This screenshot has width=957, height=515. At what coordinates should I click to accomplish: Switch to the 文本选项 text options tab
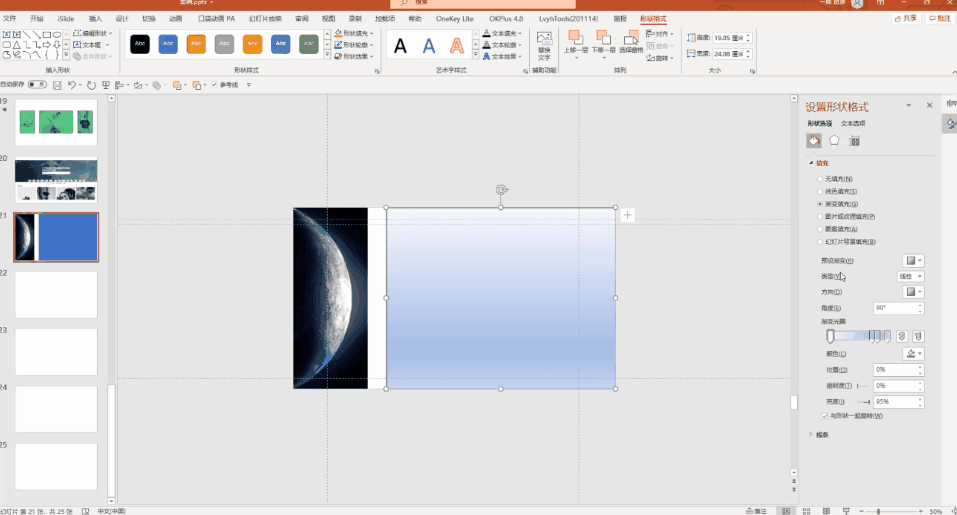pyautogui.click(x=853, y=123)
